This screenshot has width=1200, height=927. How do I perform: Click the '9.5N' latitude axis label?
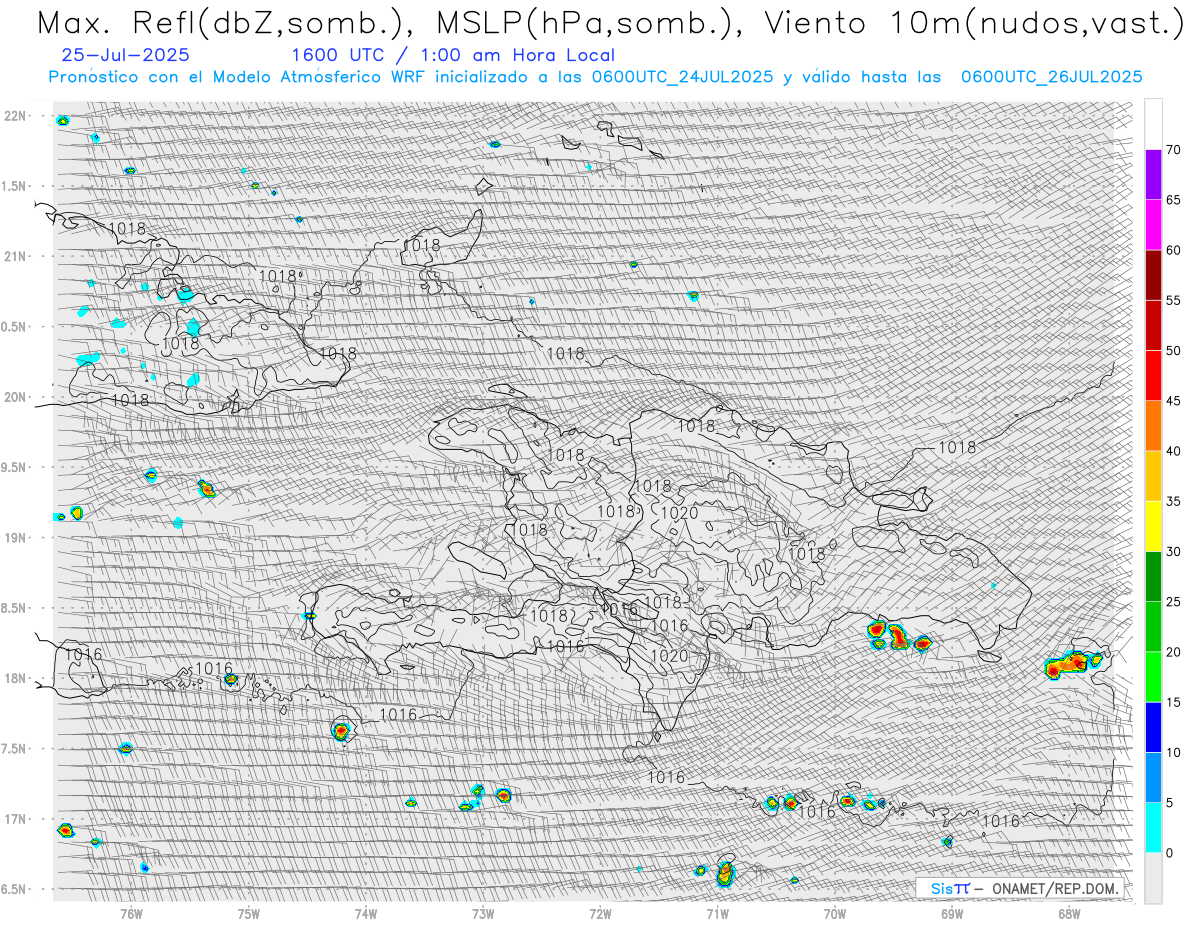pyautogui.click(x=15, y=467)
